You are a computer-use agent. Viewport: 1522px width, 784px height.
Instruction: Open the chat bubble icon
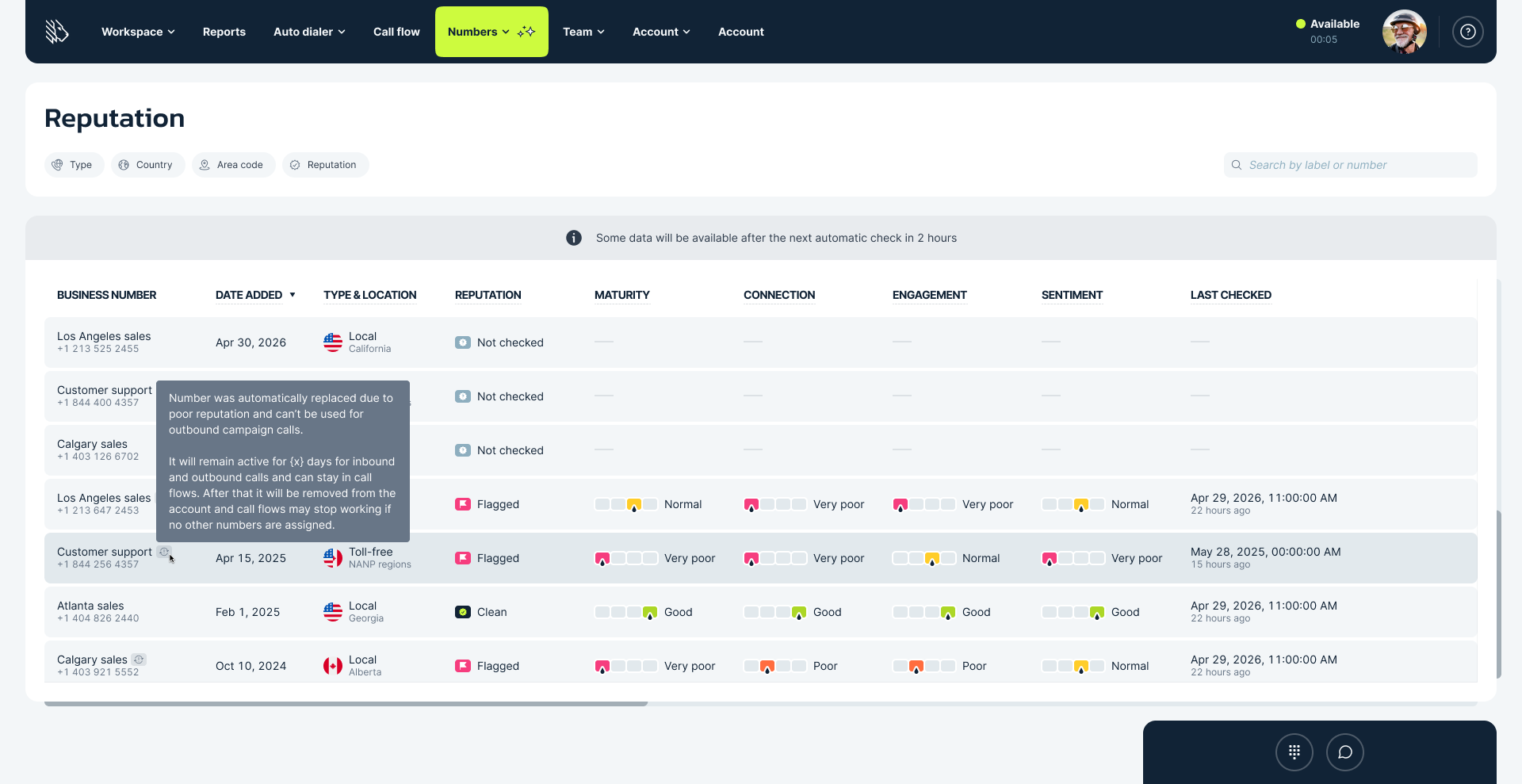click(x=1345, y=752)
